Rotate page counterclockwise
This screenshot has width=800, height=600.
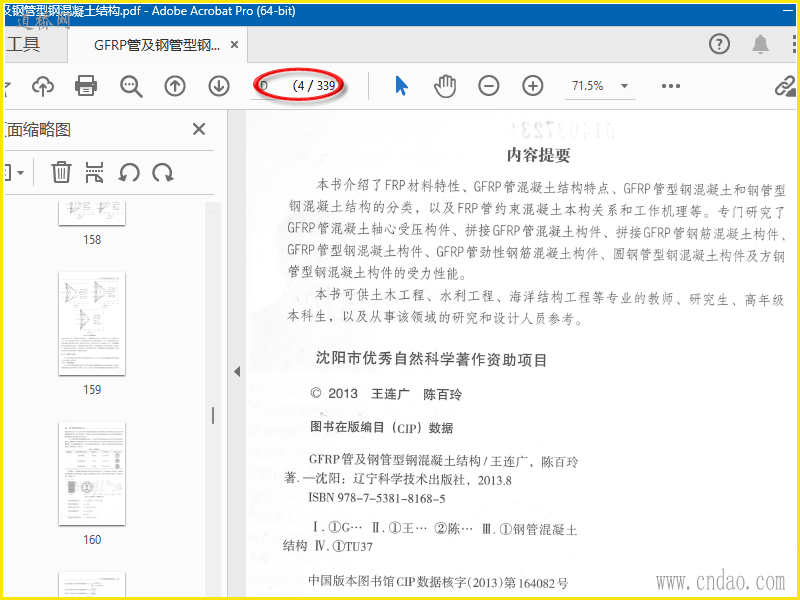click(129, 172)
